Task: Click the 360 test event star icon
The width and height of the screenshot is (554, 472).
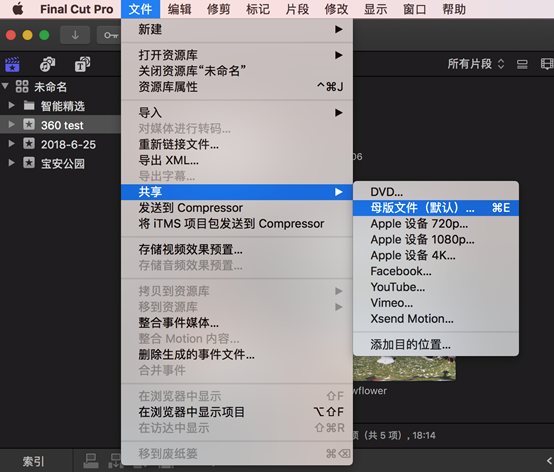Action: click(x=29, y=124)
